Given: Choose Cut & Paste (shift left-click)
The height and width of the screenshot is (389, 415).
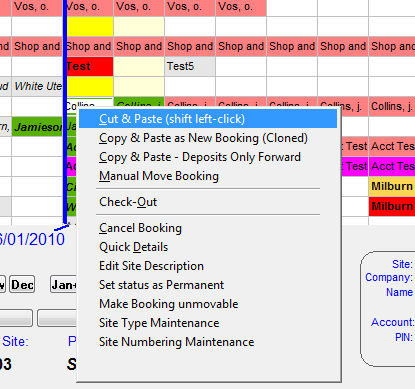Looking at the screenshot, I should 208,119.
